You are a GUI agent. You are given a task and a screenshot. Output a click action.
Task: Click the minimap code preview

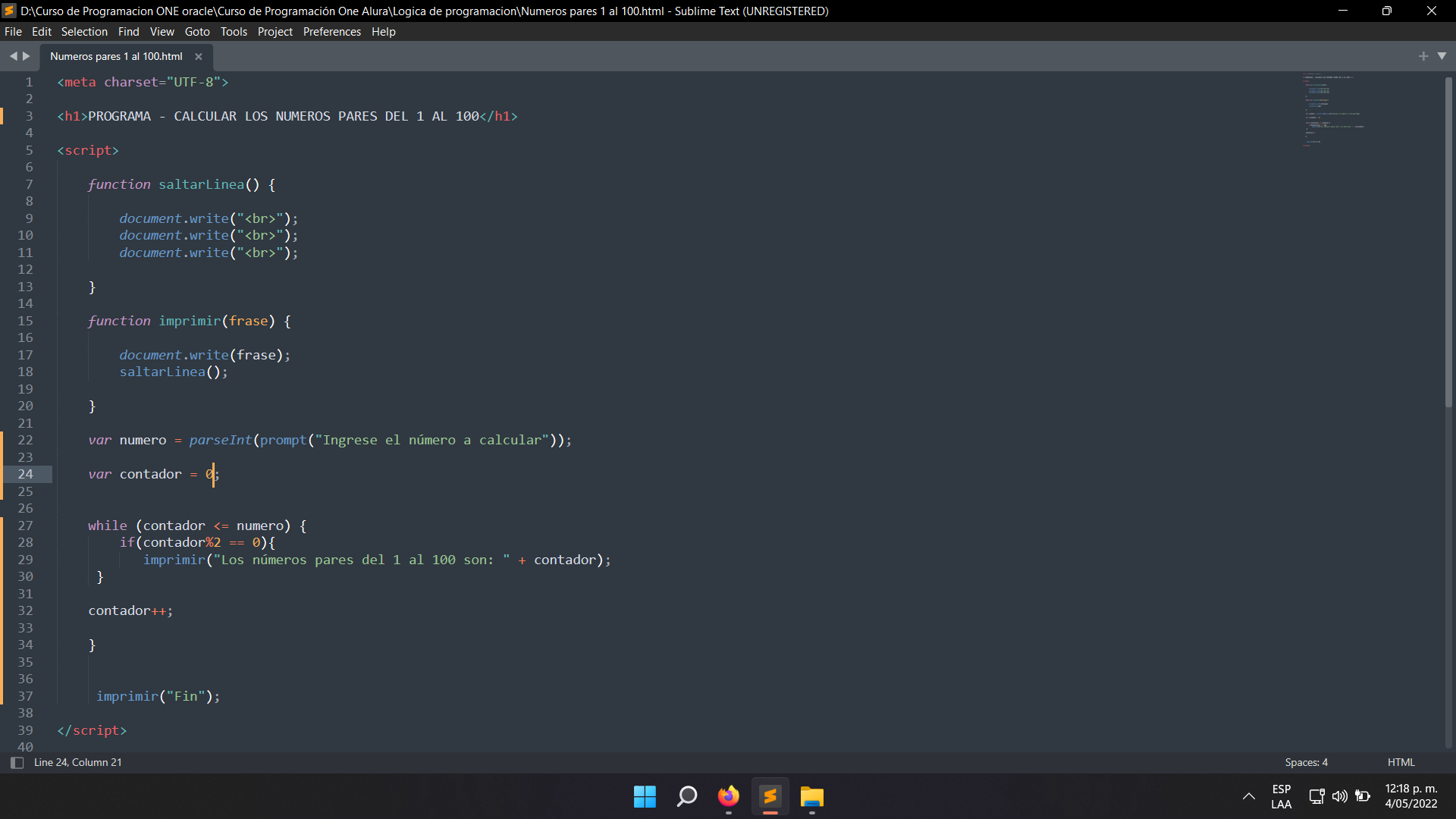pyautogui.click(x=1332, y=110)
